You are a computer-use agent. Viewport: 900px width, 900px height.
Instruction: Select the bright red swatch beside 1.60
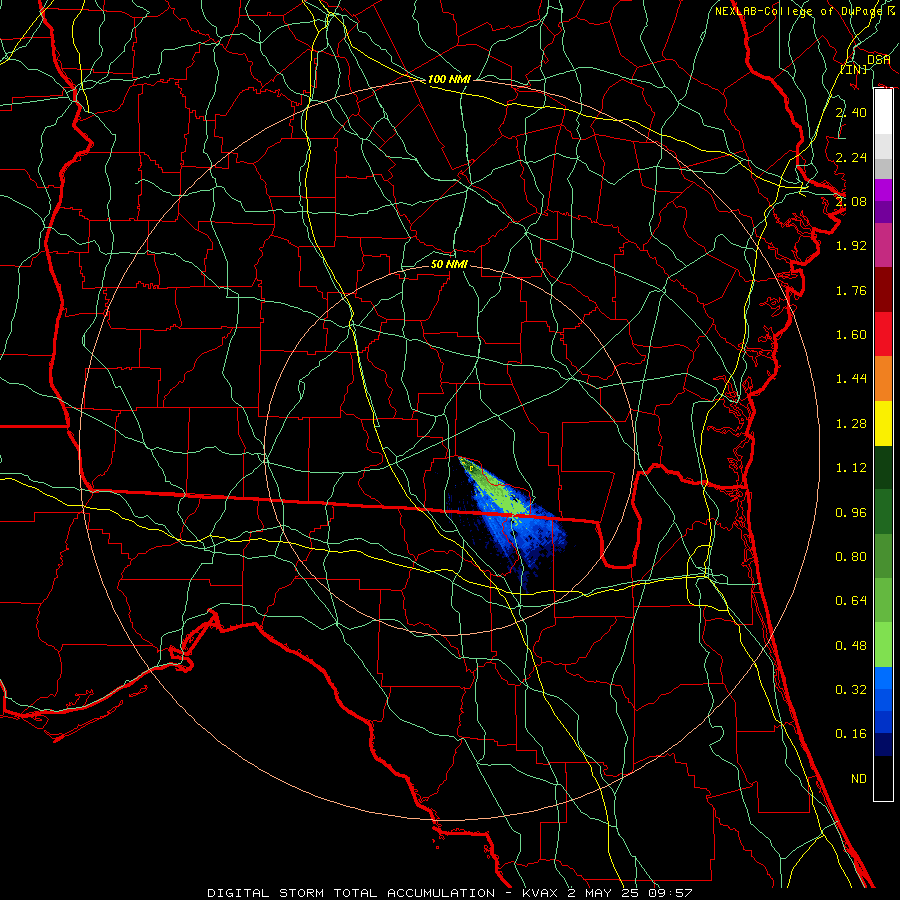(883, 334)
